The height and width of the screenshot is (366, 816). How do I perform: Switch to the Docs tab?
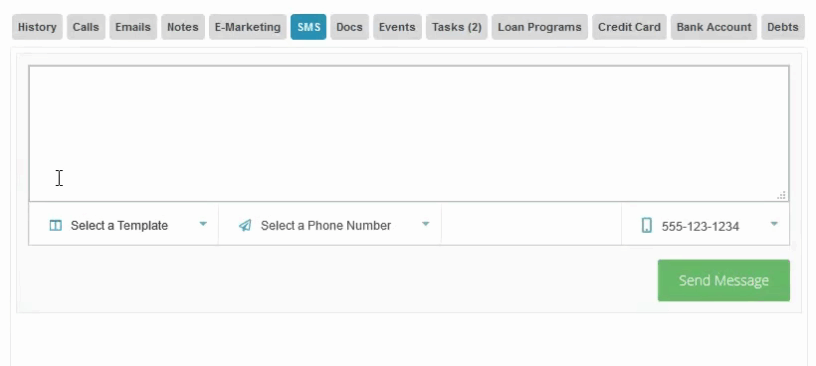[x=349, y=27]
